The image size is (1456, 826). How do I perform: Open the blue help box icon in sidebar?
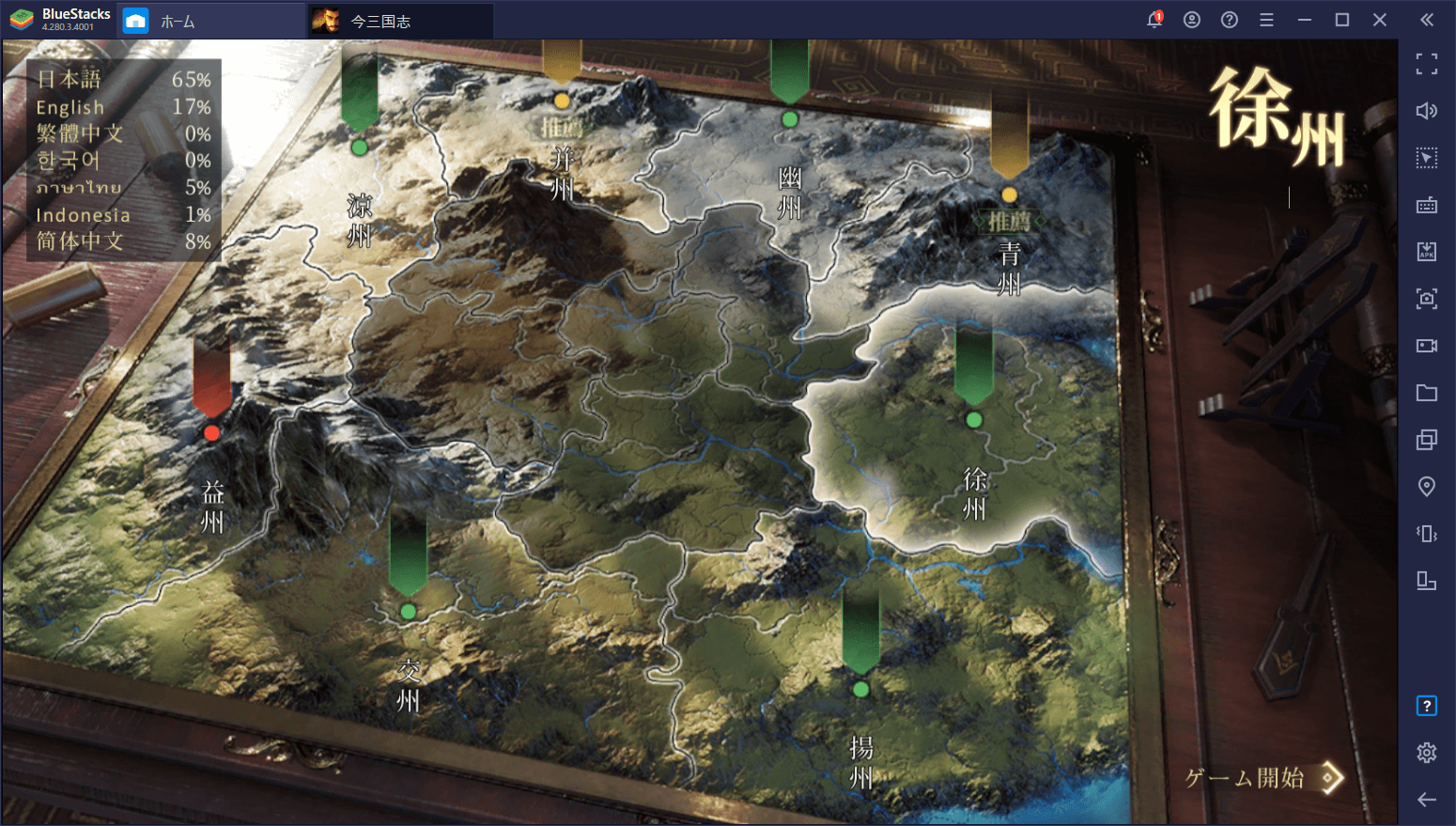pos(1427,706)
